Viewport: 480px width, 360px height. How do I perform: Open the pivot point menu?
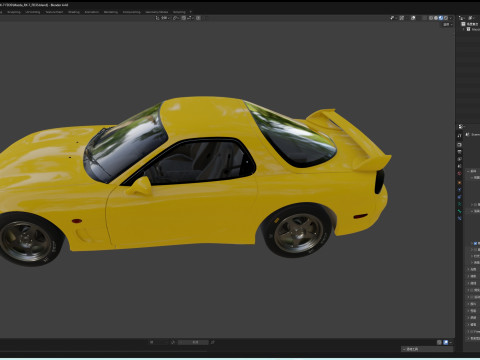coord(176,18)
